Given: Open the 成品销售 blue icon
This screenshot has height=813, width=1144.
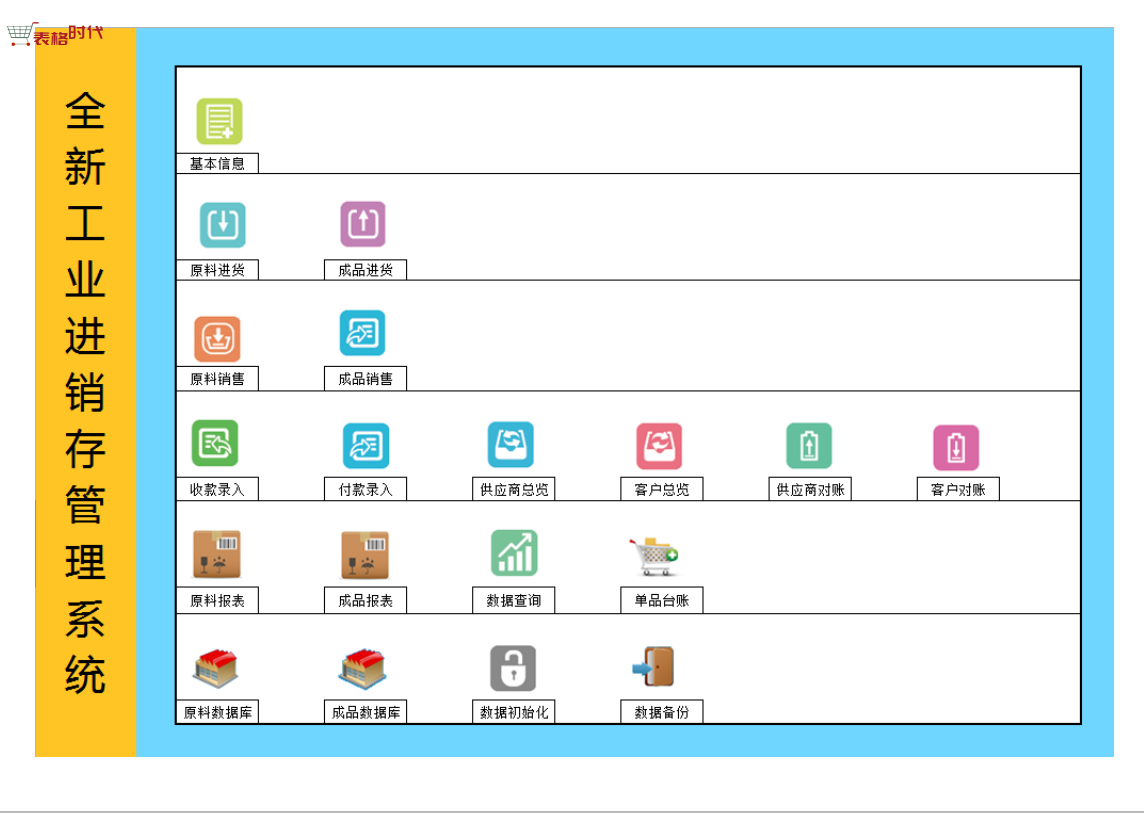Looking at the screenshot, I should (362, 333).
